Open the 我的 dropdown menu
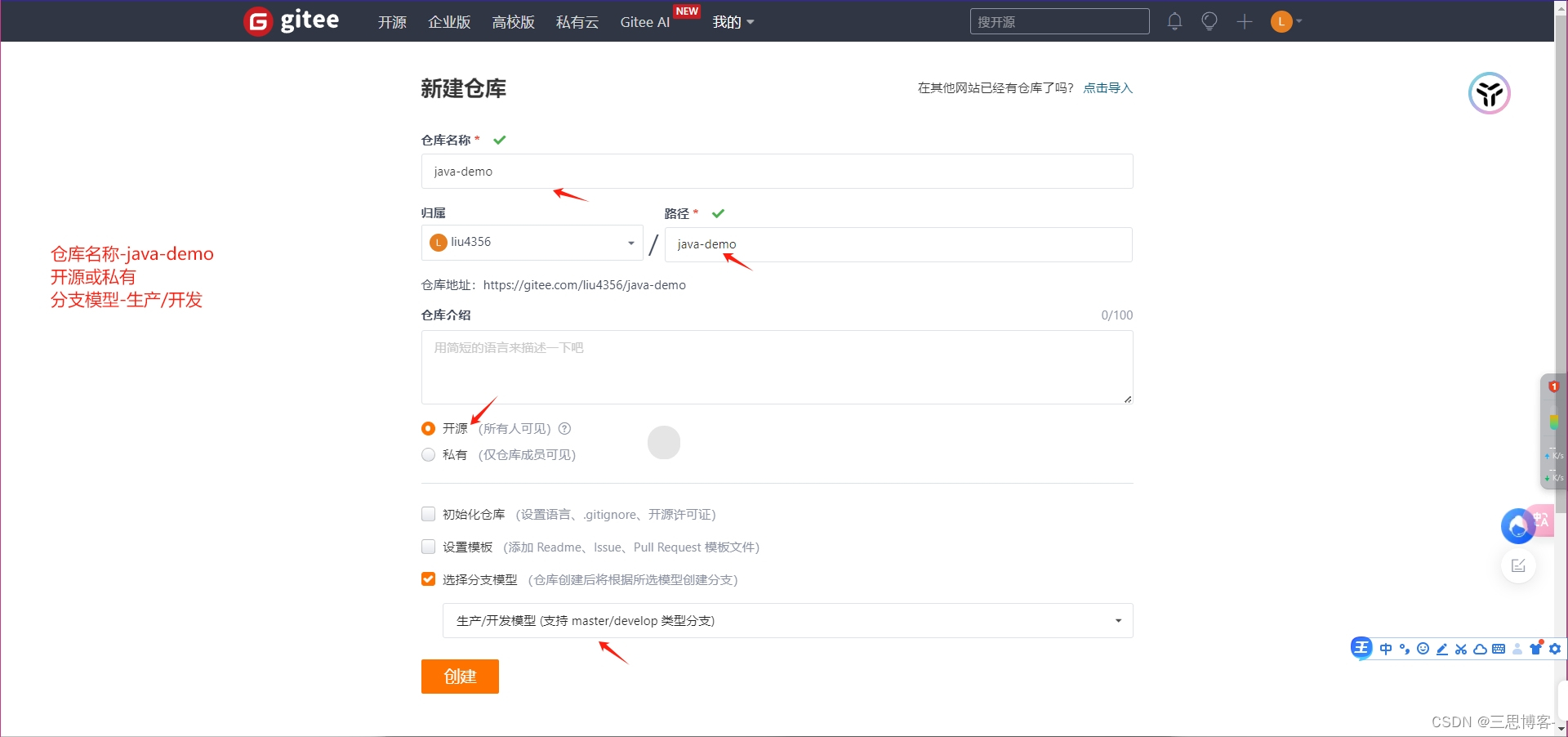This screenshot has width=1568, height=737. pyautogui.click(x=733, y=22)
